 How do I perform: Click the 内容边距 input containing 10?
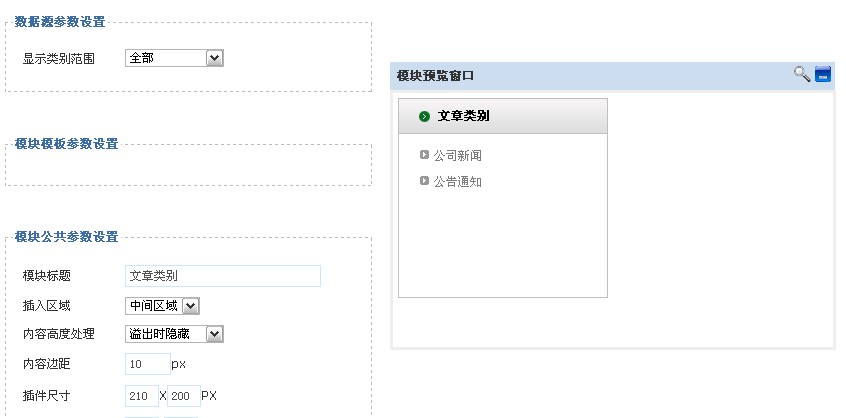(148, 364)
